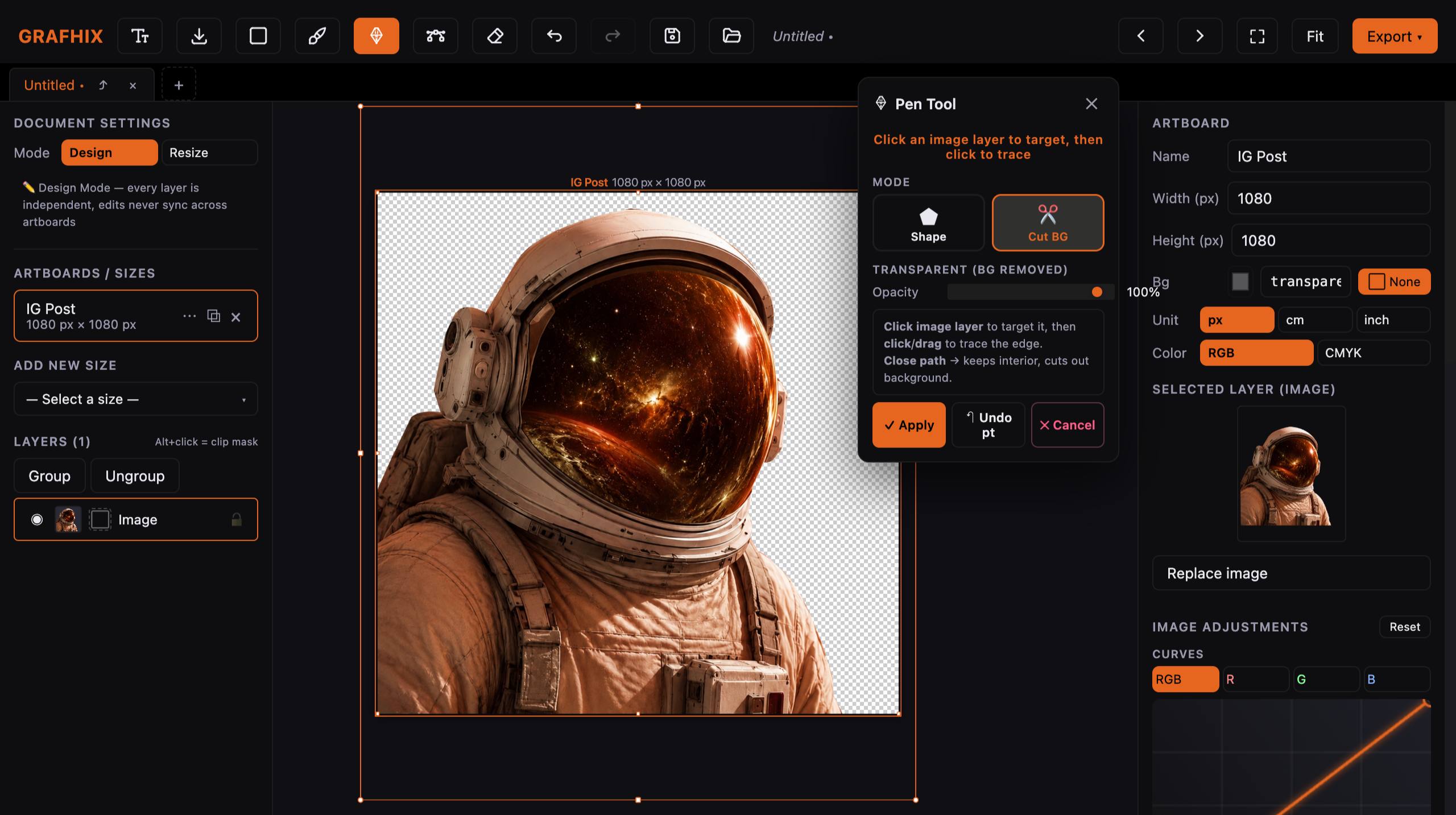Select the brush tool
Viewport: 1456px width, 815px height.
[x=317, y=36]
